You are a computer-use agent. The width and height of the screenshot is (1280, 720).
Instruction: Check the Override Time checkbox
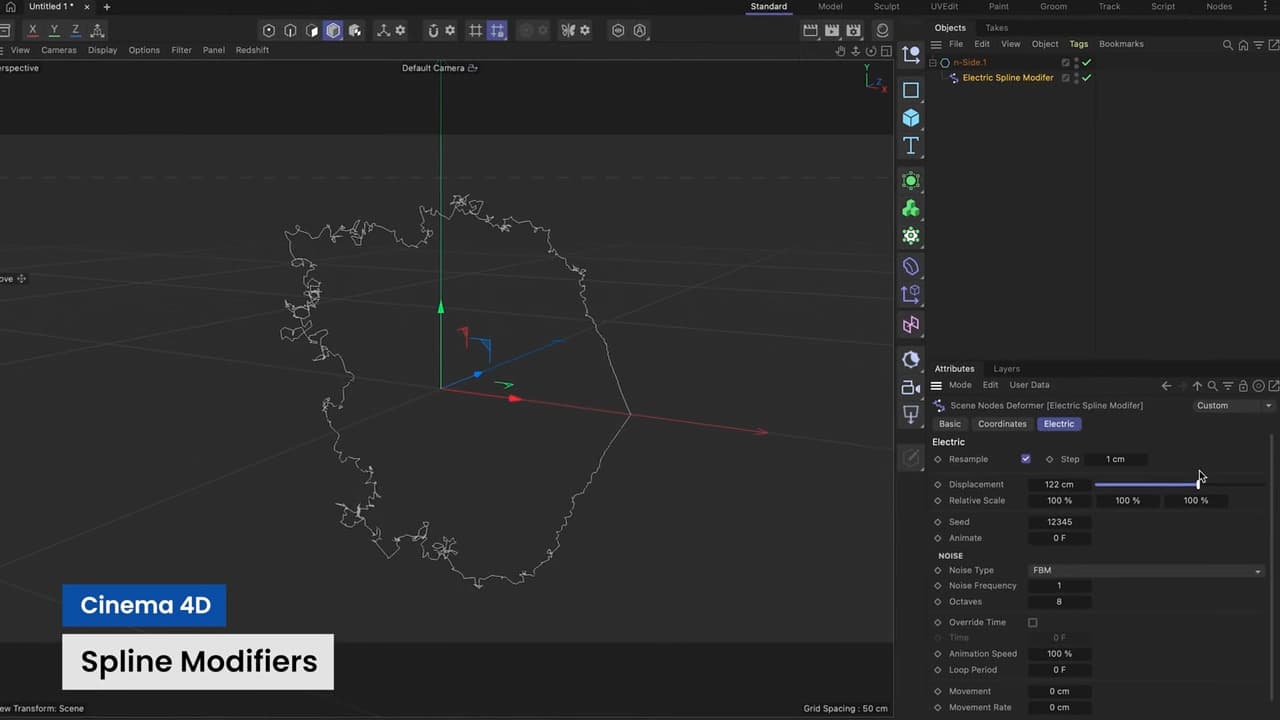point(1033,622)
